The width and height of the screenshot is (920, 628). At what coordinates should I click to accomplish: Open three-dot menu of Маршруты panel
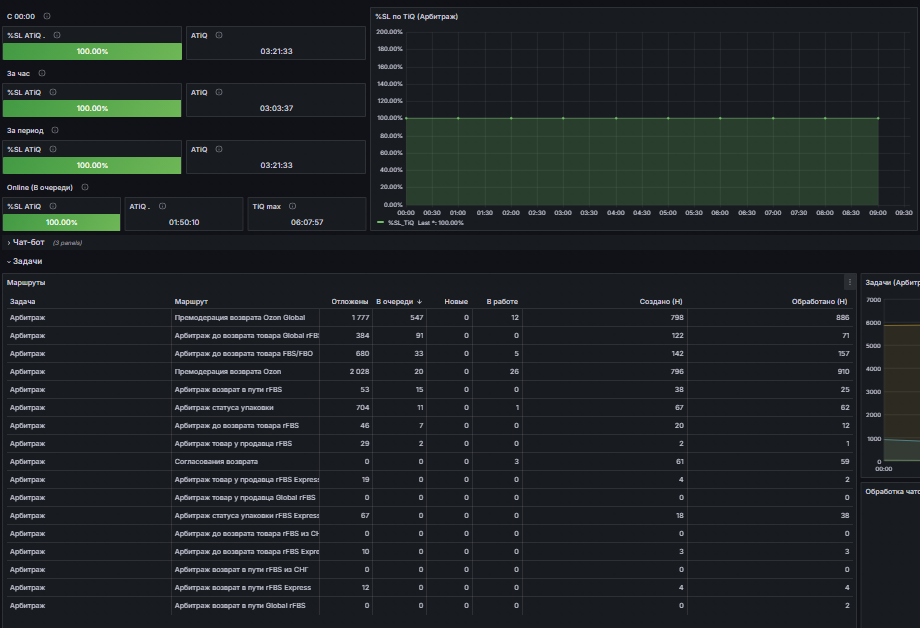[850, 282]
